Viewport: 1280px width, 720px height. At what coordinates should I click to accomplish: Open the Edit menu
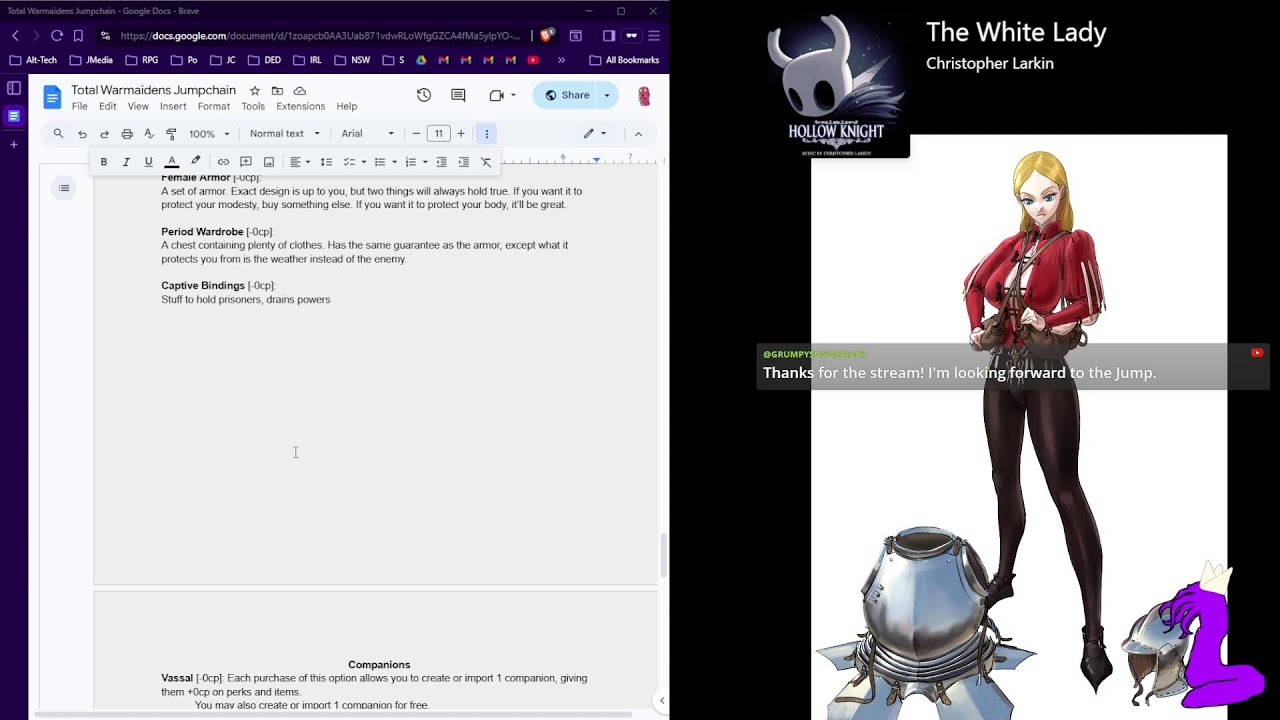point(107,106)
